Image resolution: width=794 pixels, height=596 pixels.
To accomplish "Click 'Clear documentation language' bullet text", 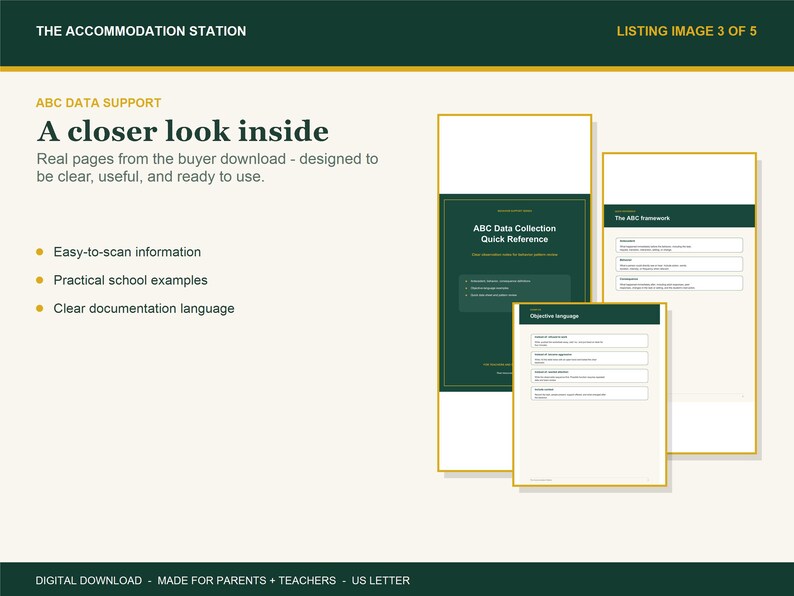I will point(144,309).
